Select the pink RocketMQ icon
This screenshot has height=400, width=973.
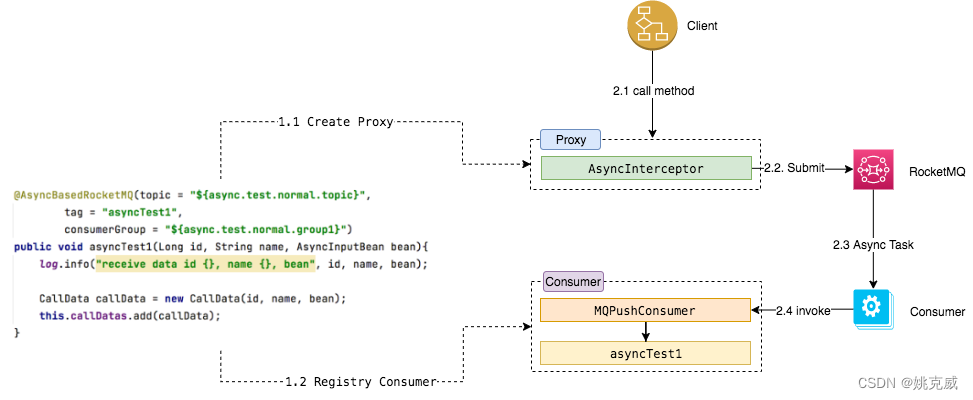[x=873, y=169]
